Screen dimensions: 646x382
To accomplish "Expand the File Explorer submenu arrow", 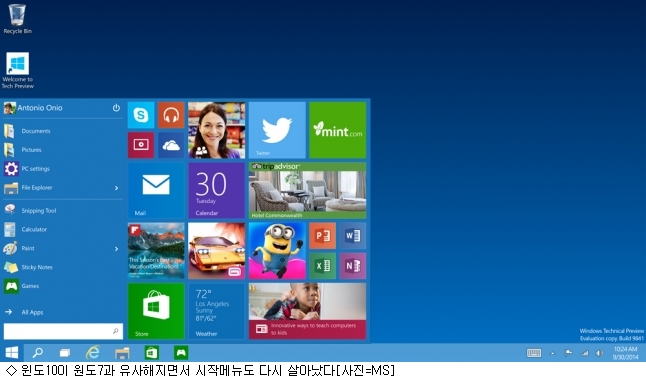I will pyautogui.click(x=116, y=188).
